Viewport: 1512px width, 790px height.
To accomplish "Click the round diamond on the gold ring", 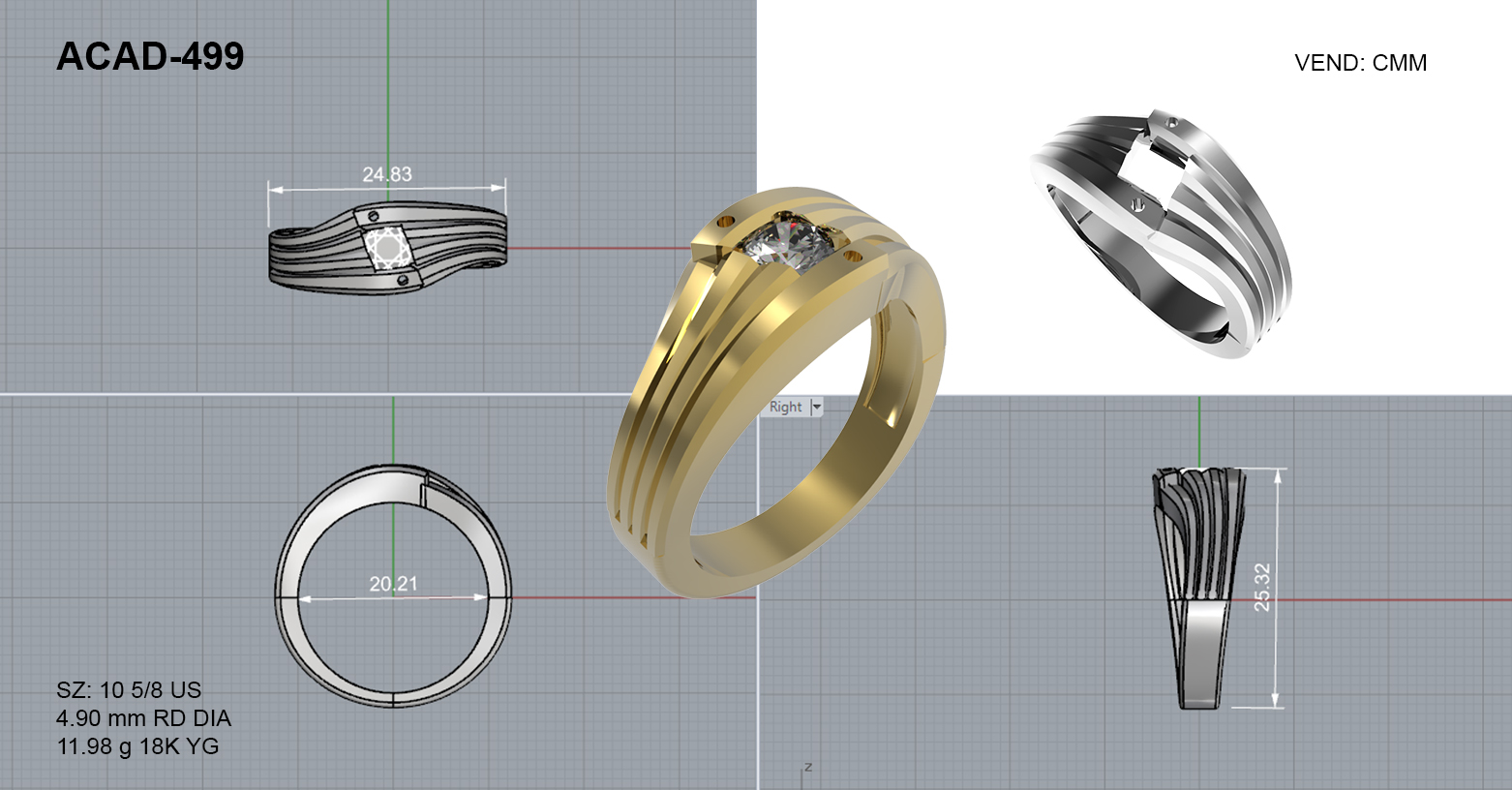I will (x=789, y=242).
